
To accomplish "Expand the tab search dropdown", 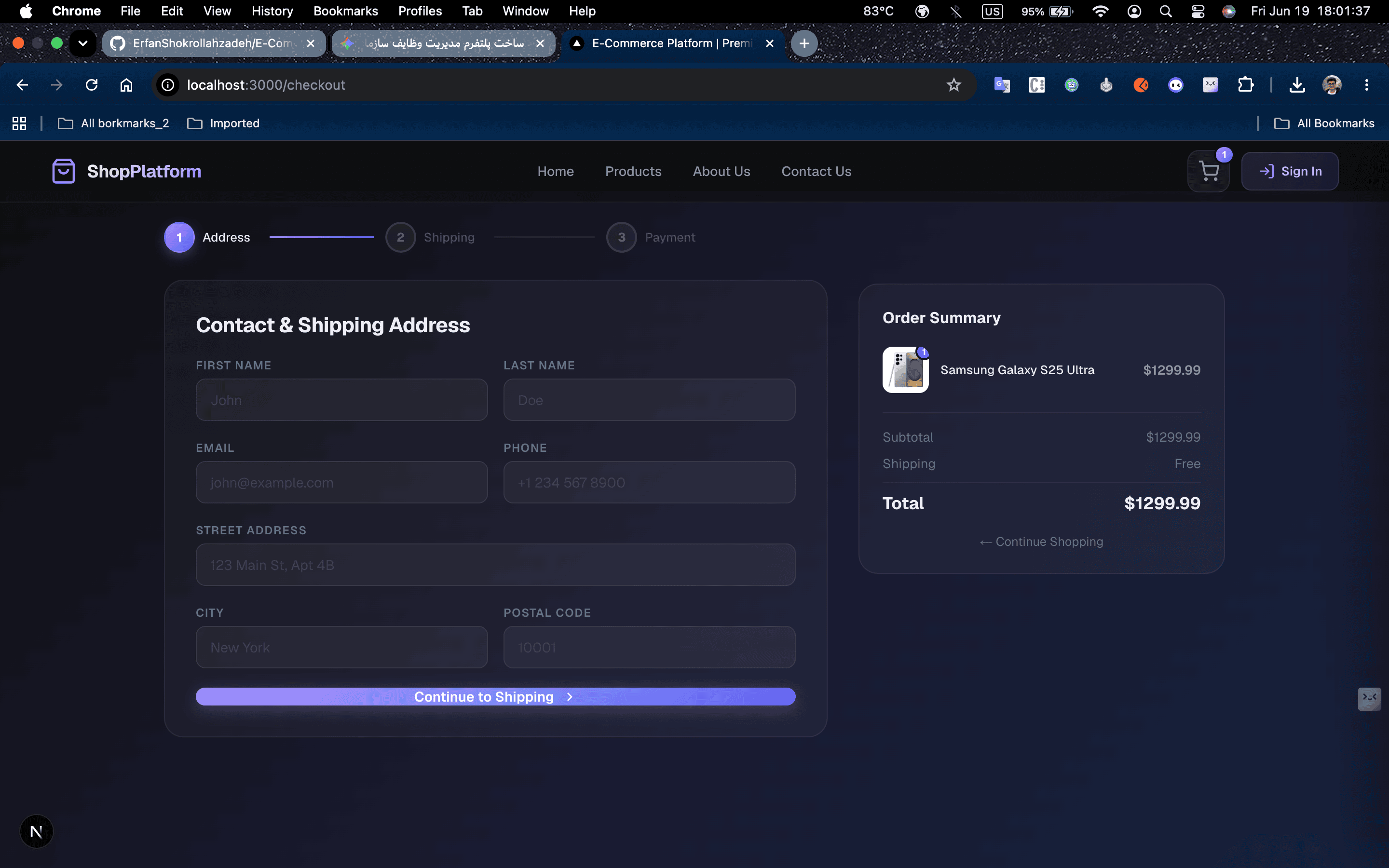I will [x=82, y=43].
